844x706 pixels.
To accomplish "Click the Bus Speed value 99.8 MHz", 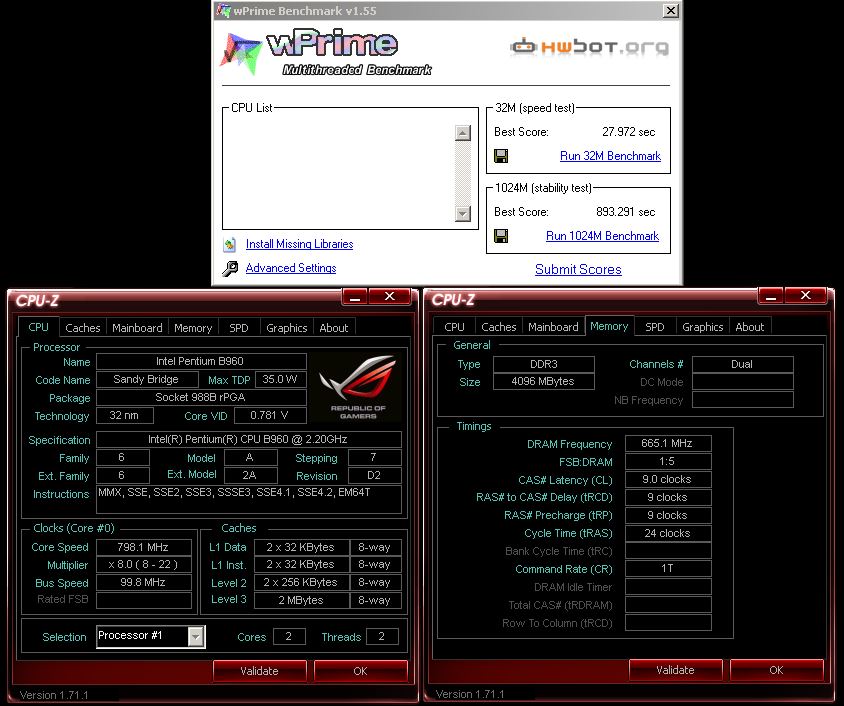I will pos(143,582).
